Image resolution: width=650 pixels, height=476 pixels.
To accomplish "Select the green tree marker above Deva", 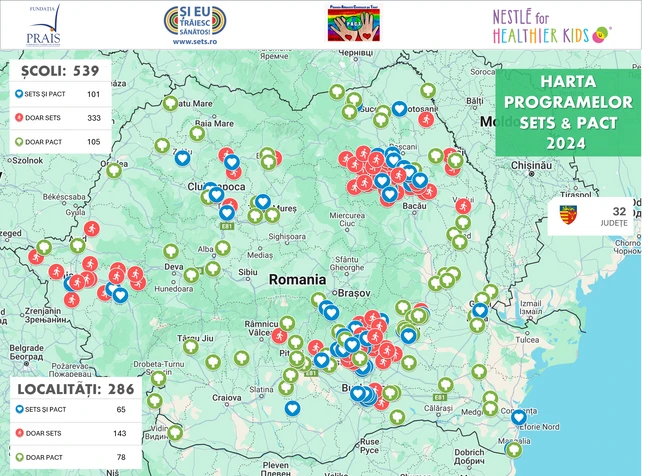I will [171, 251].
